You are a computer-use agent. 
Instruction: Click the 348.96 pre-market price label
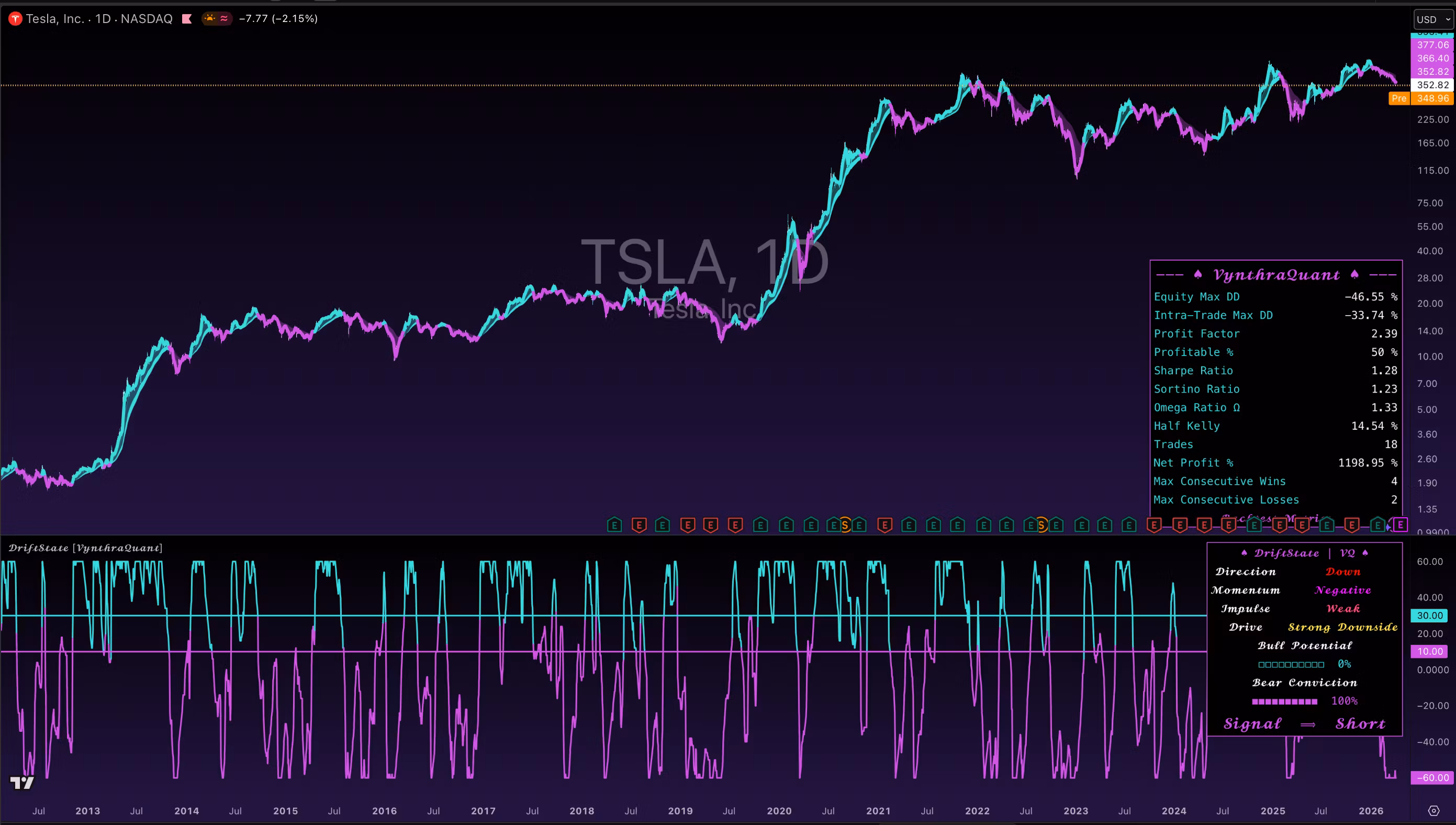1433,98
